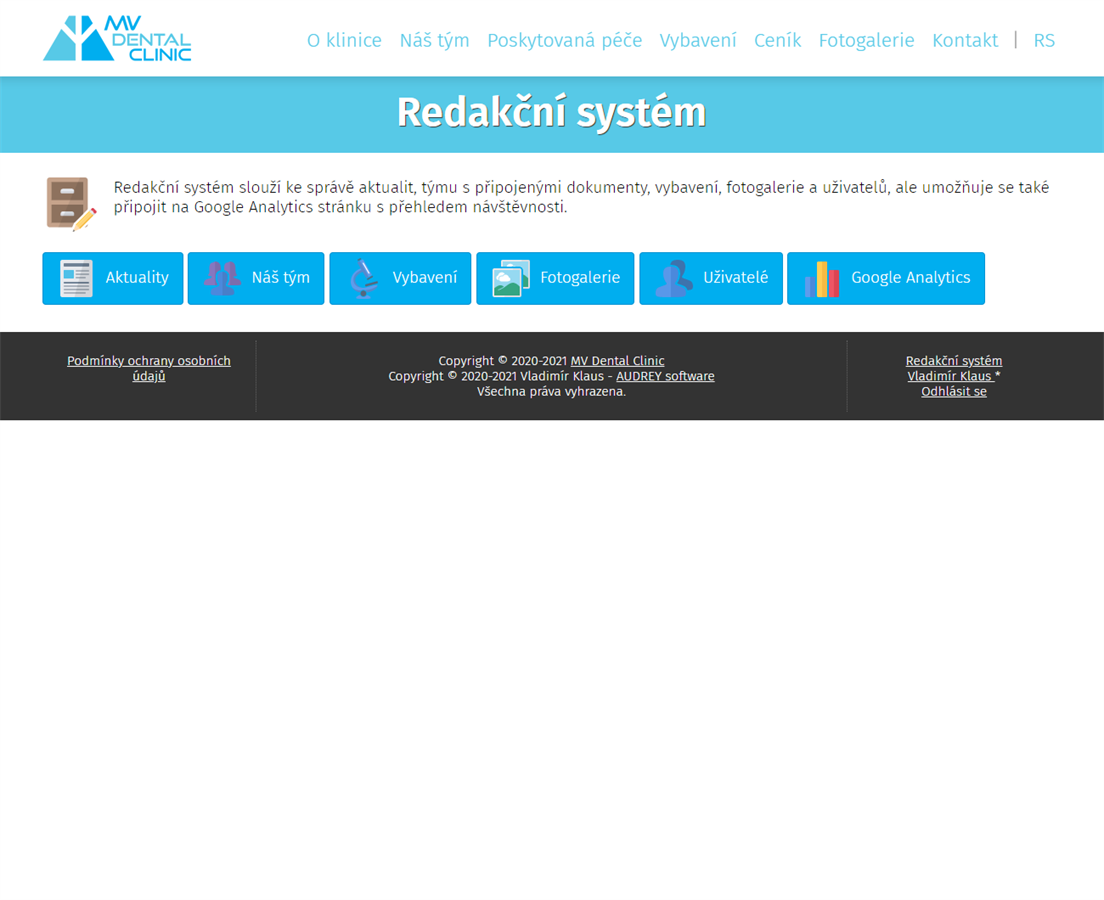The image size is (1104, 900).
Task: Open the O klinice menu item
Action: [x=344, y=40]
